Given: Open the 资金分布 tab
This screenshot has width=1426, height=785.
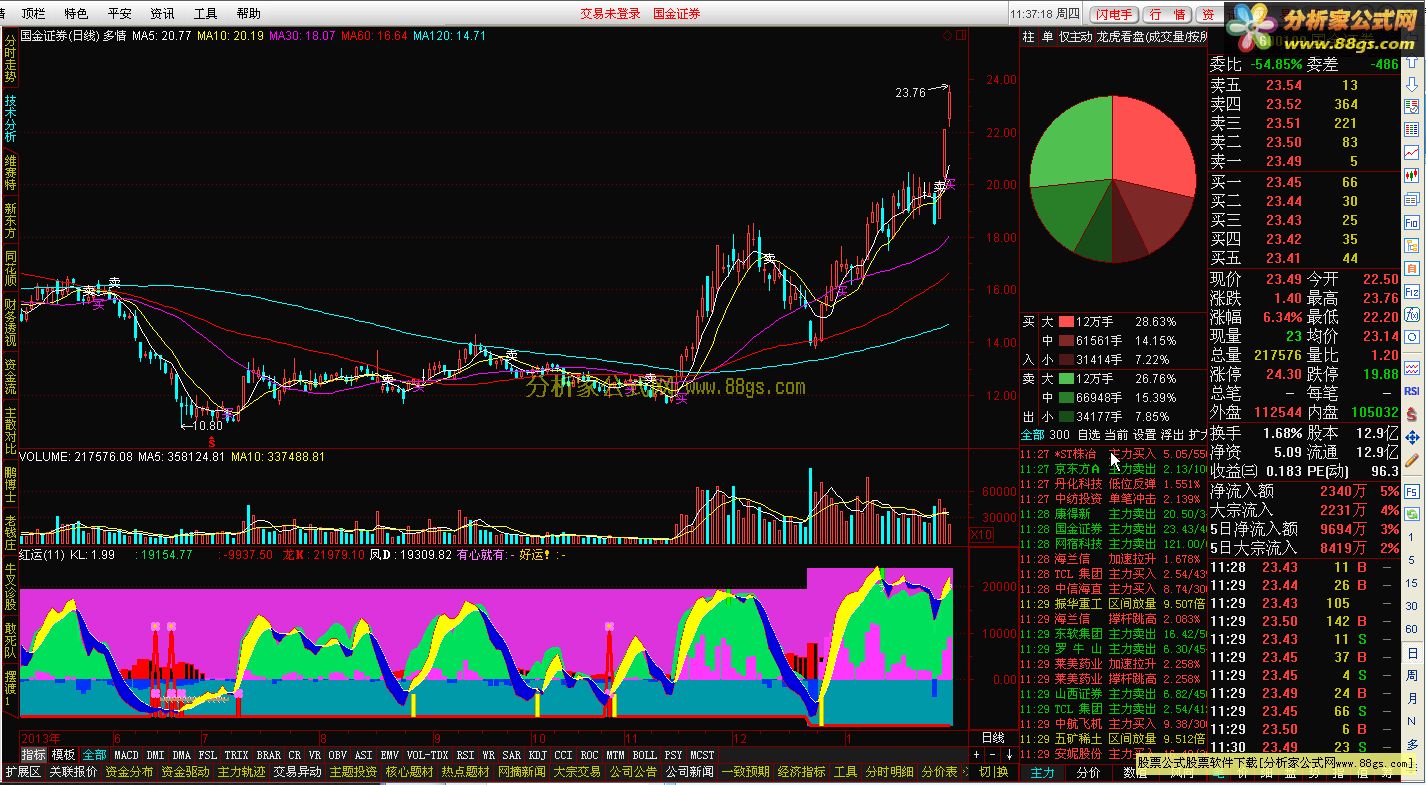Looking at the screenshot, I should click(x=129, y=772).
